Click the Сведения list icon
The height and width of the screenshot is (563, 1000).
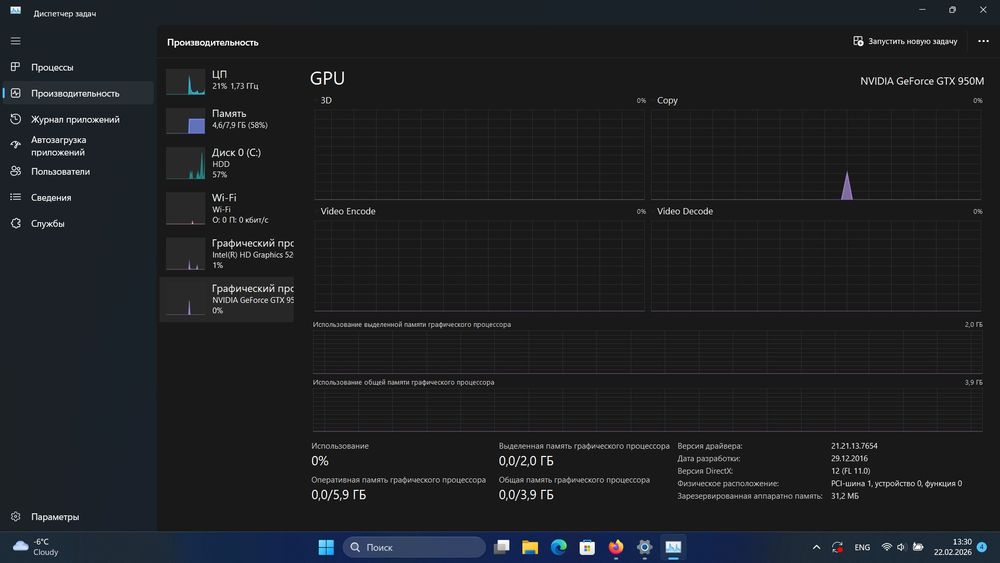pos(15,197)
